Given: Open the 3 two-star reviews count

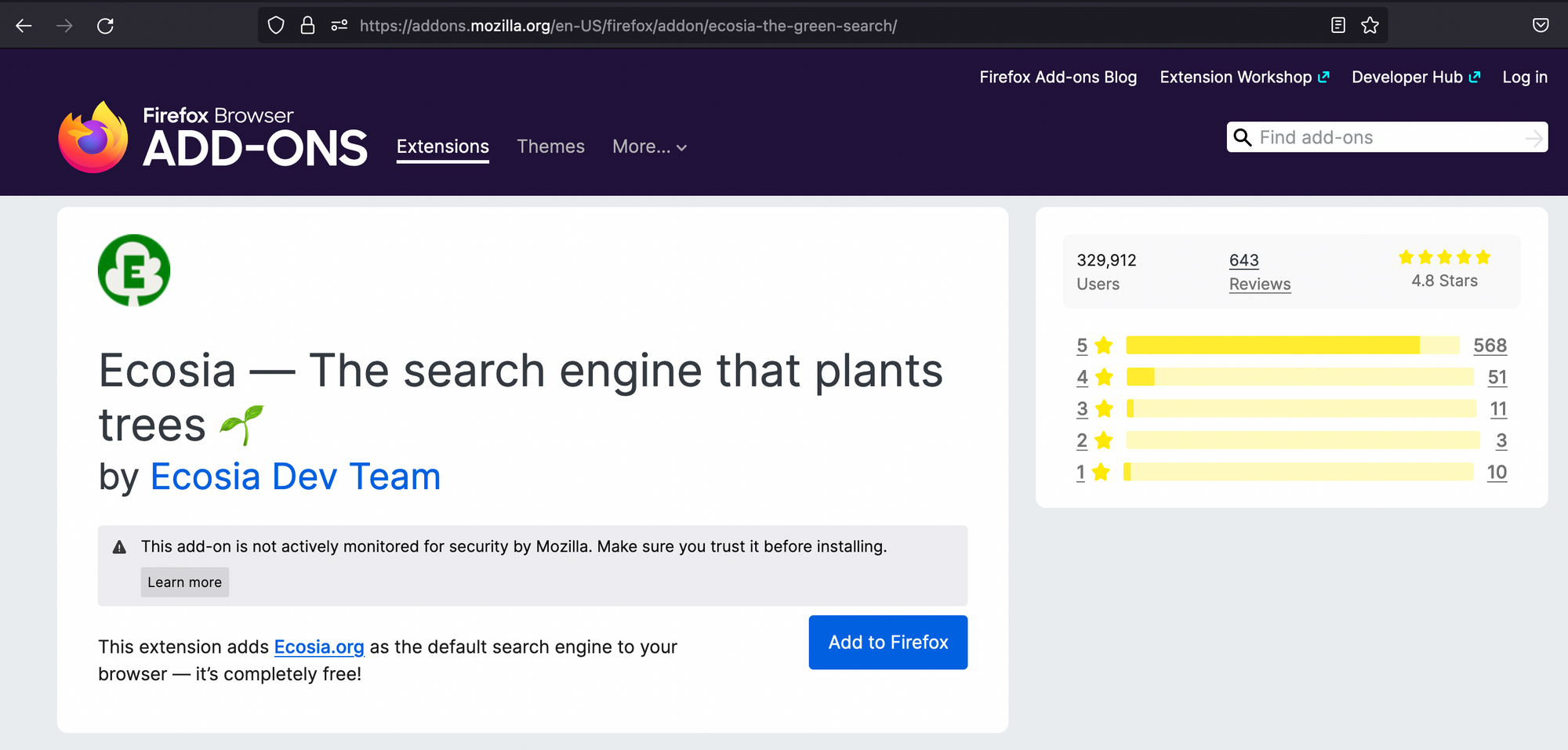Looking at the screenshot, I should (x=1501, y=440).
